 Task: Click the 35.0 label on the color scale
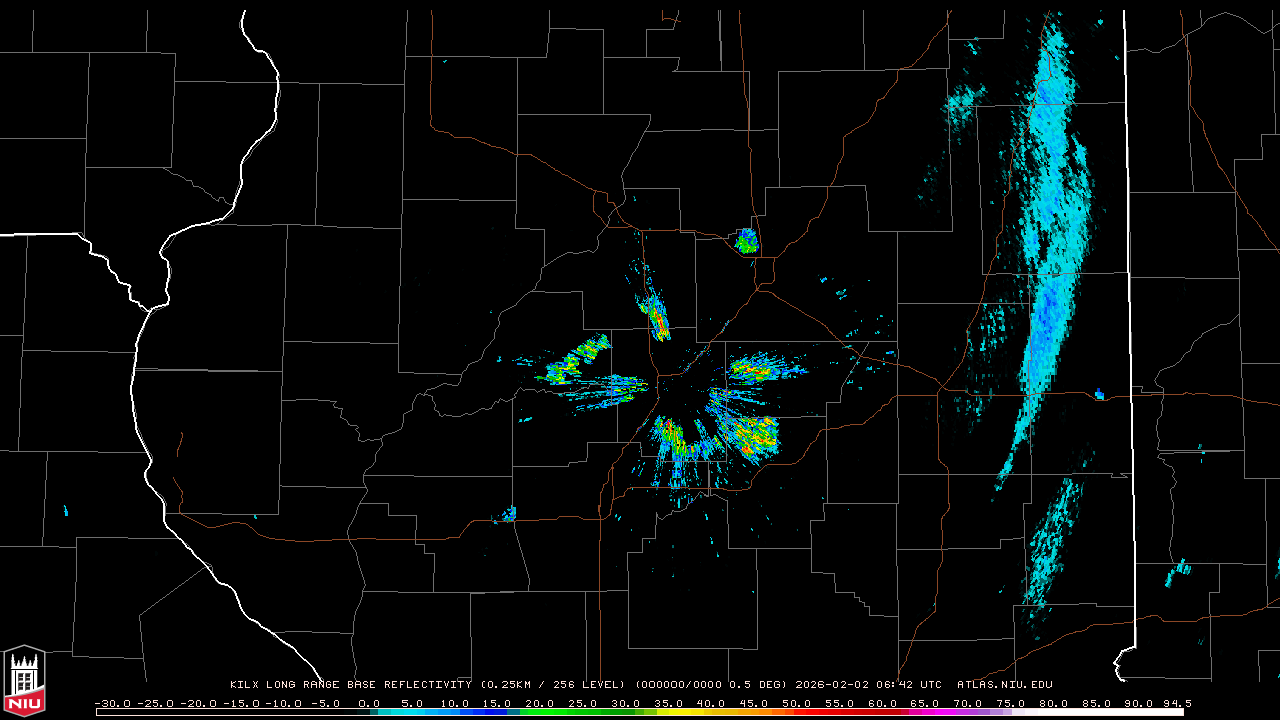click(669, 703)
